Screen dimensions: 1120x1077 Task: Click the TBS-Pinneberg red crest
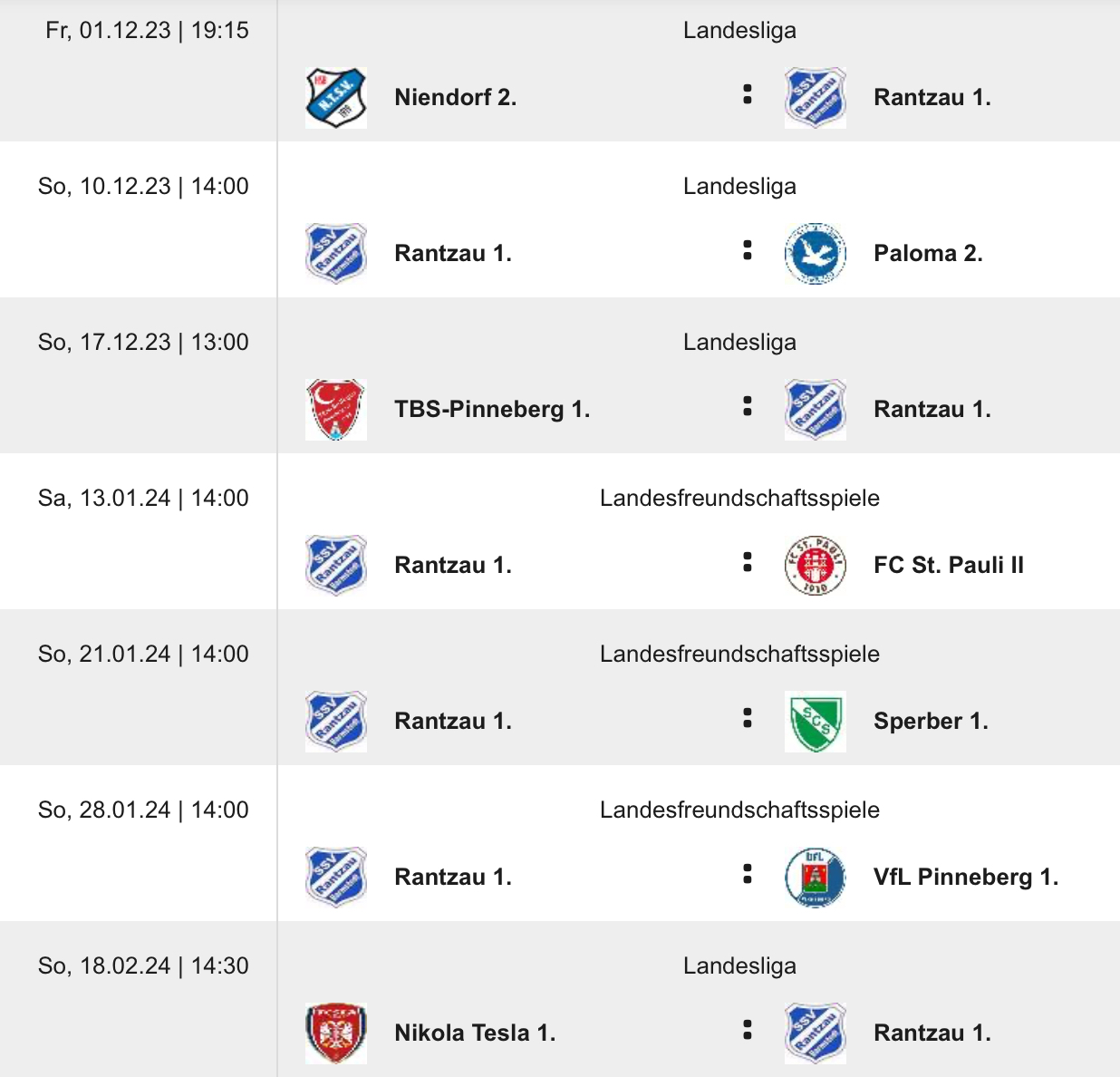click(336, 409)
